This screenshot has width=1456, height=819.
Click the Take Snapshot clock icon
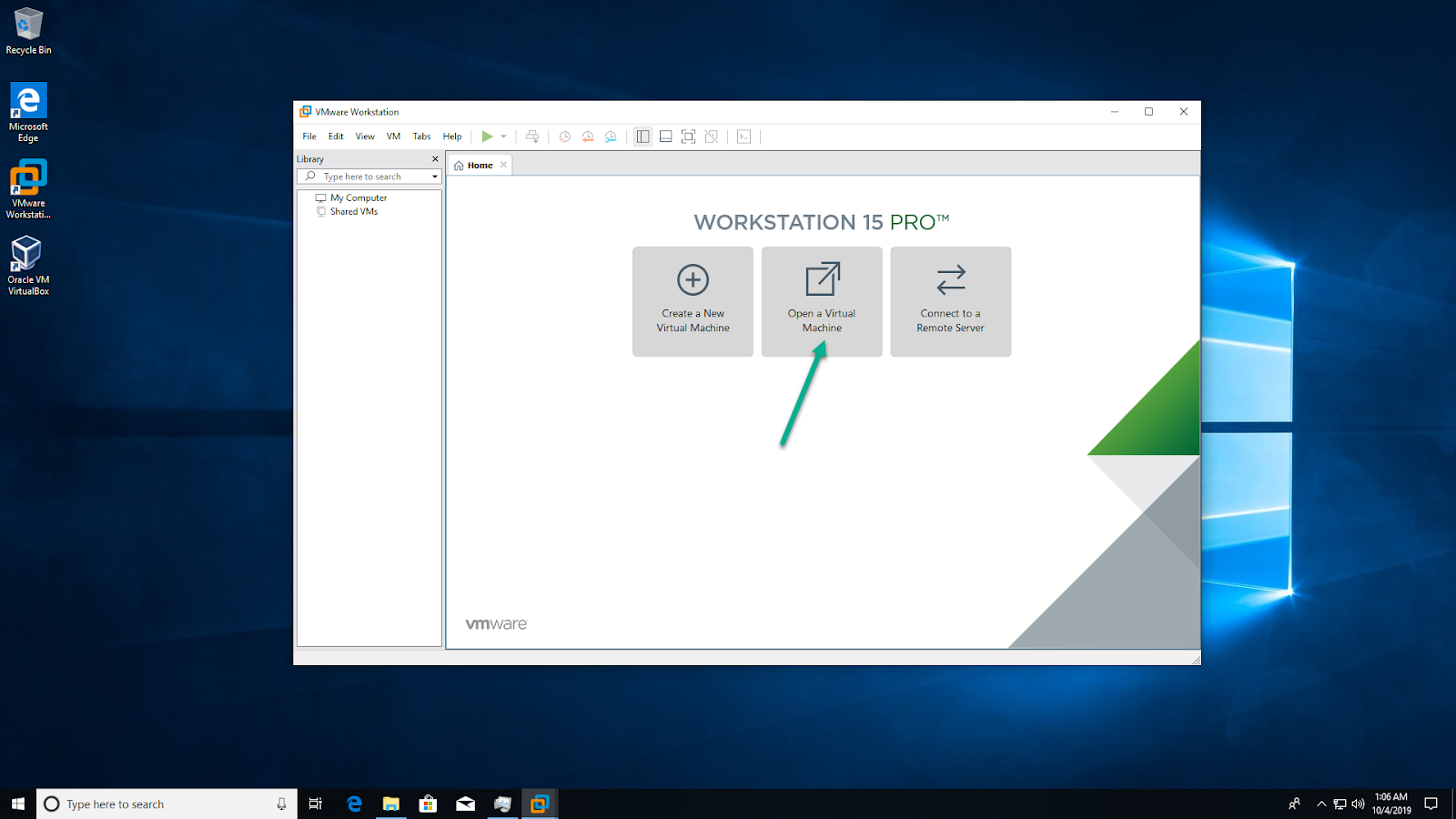pyautogui.click(x=564, y=136)
